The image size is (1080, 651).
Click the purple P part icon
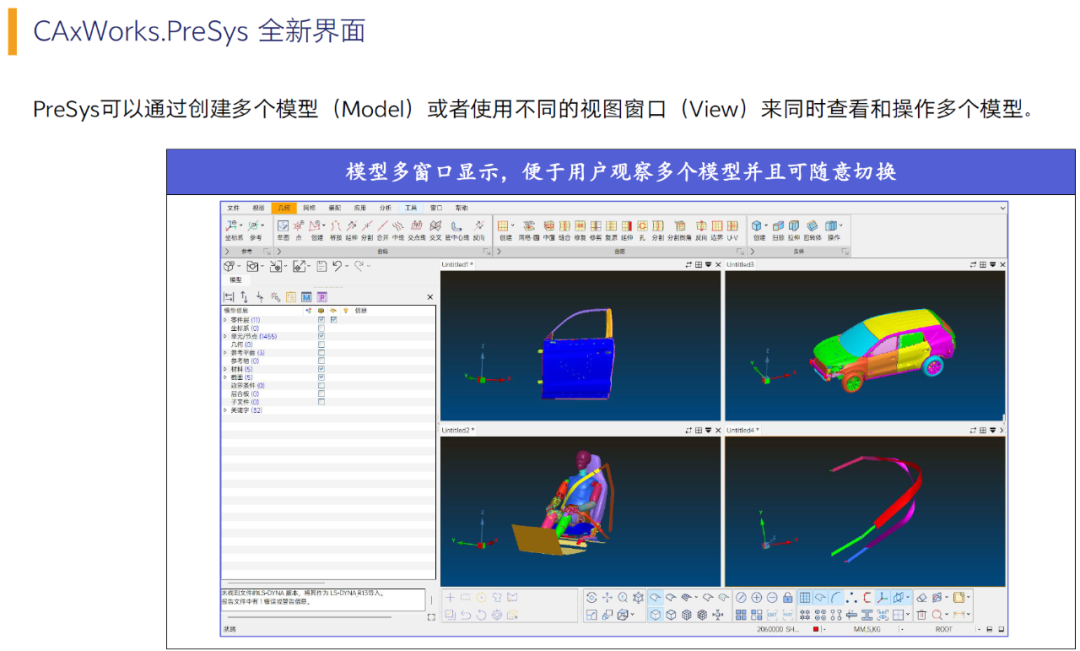322,297
